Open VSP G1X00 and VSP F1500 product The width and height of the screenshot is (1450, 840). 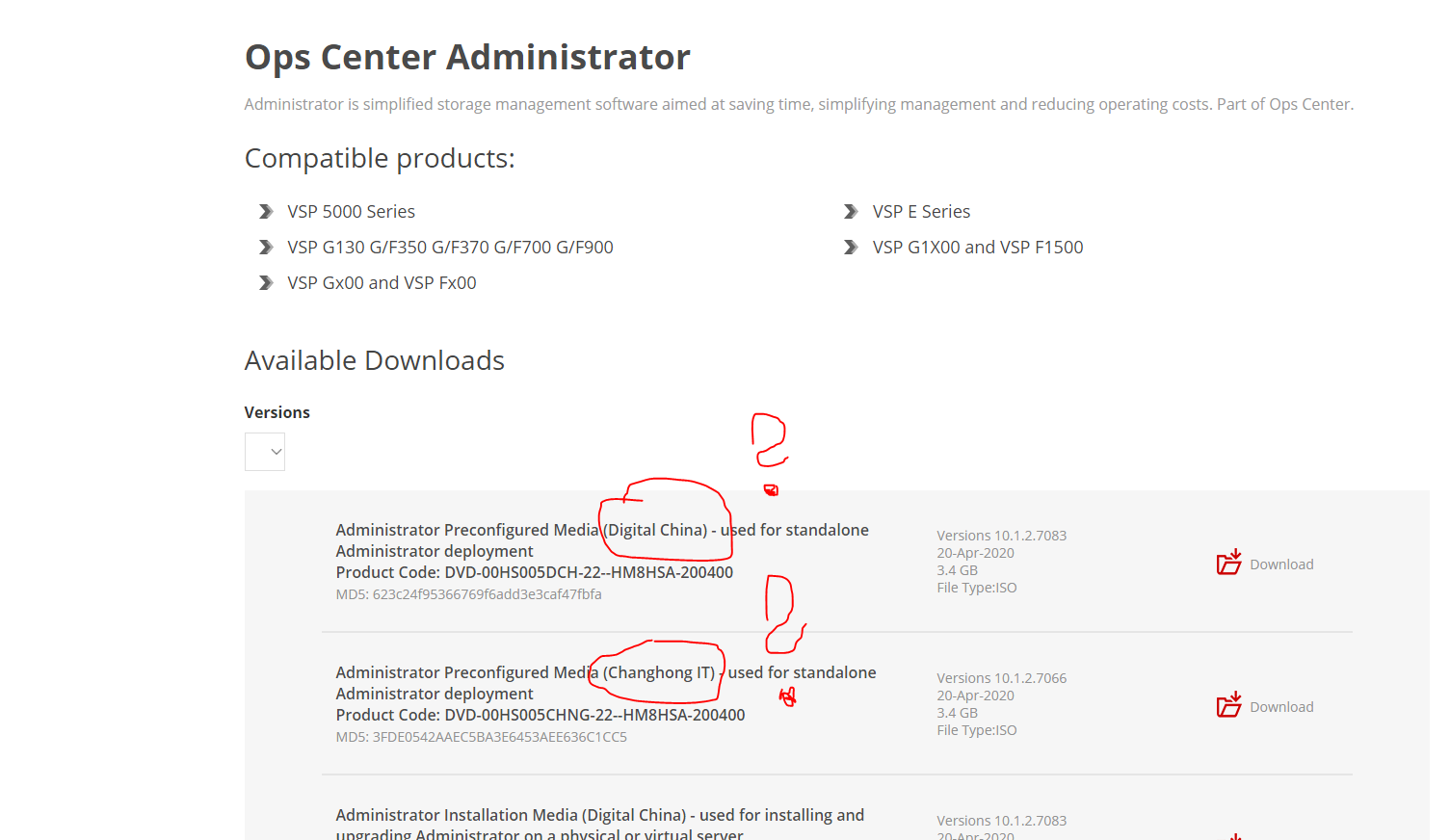(x=977, y=248)
